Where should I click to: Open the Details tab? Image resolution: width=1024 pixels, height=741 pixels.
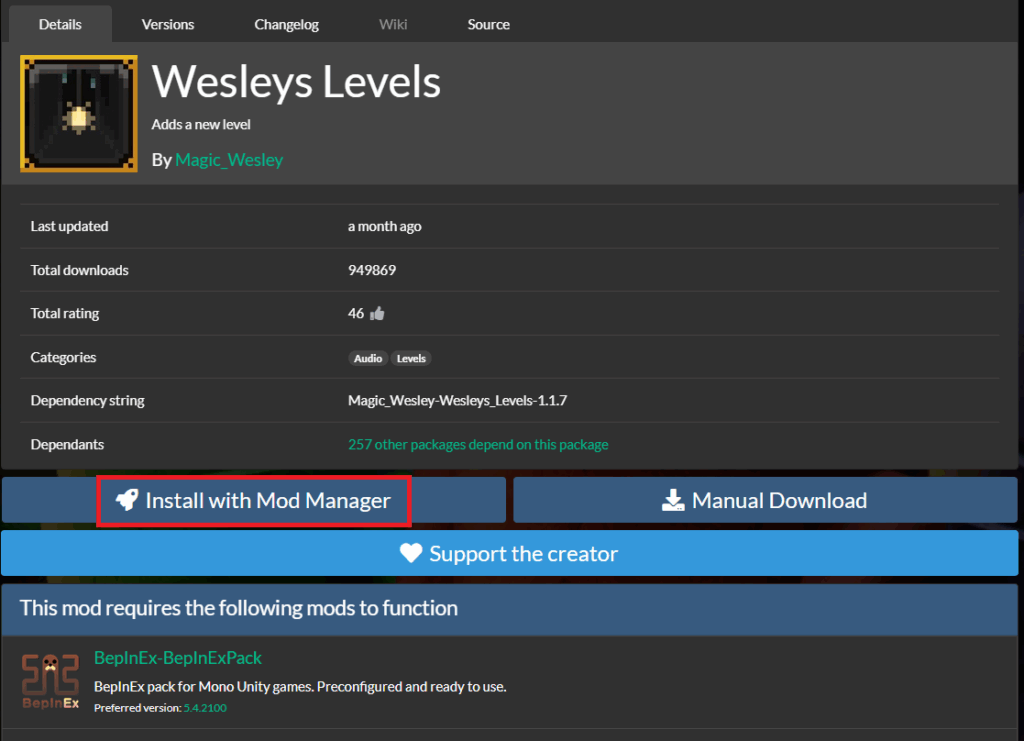pos(60,24)
